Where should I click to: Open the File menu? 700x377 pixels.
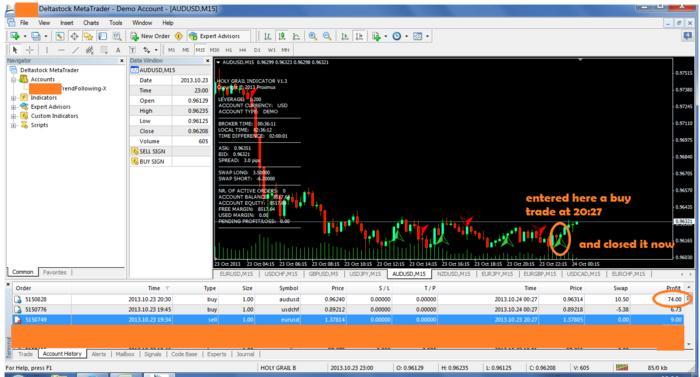coord(24,22)
